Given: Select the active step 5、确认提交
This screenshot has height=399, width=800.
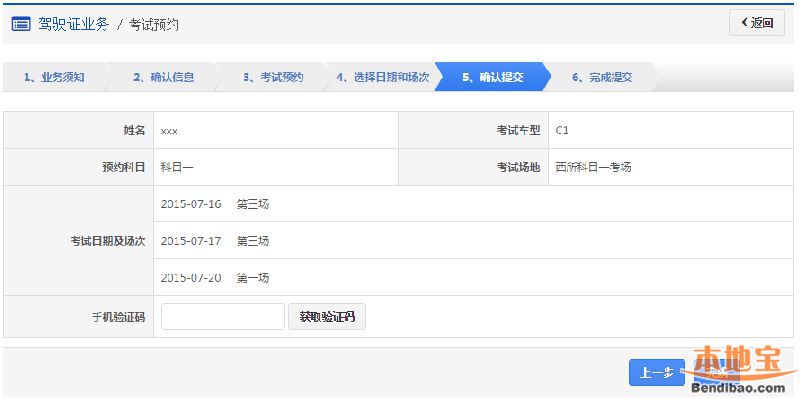Looking at the screenshot, I should pos(492,78).
